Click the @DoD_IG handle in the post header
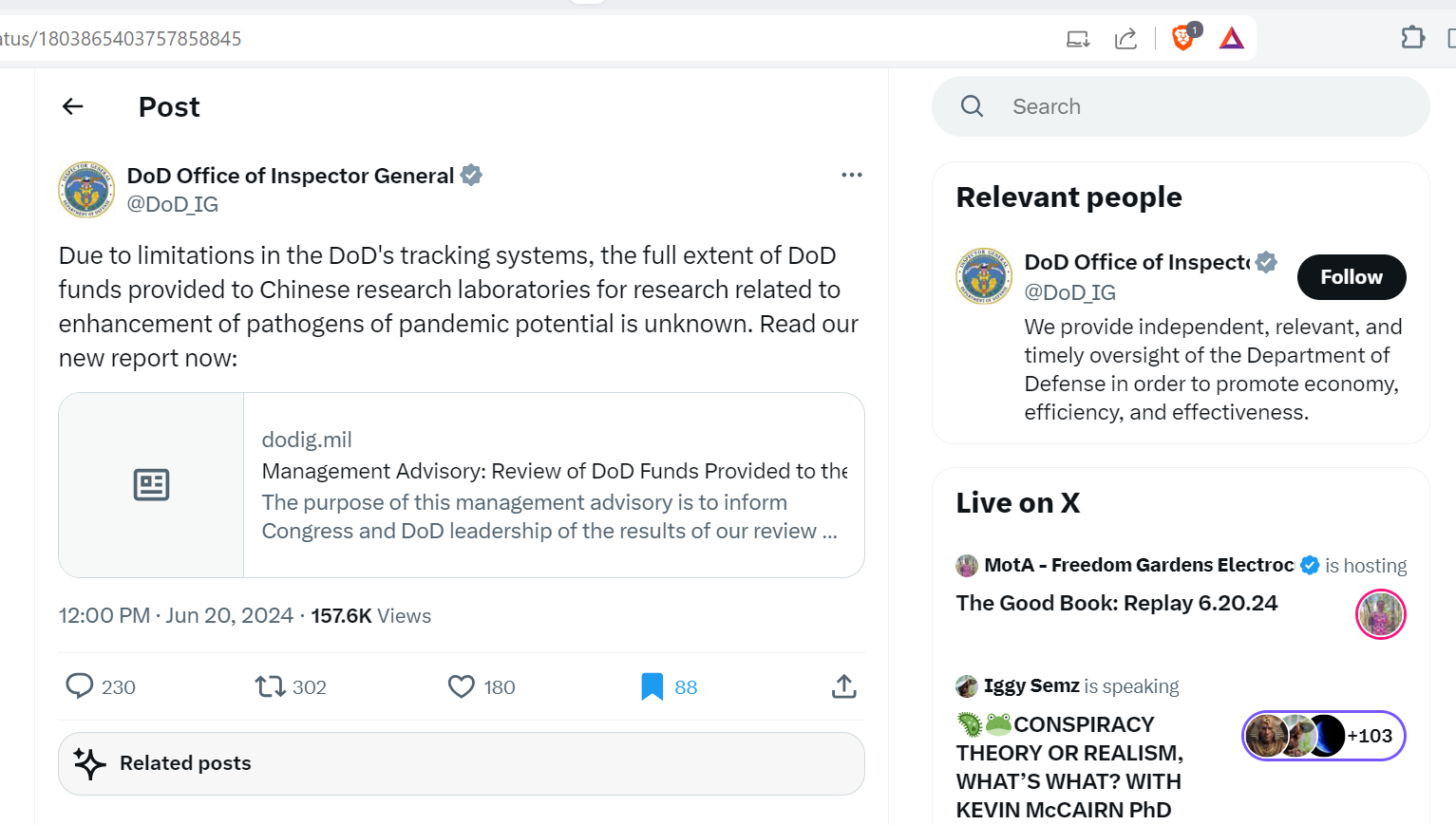Viewport: 1456px width, 825px height. pos(173,204)
